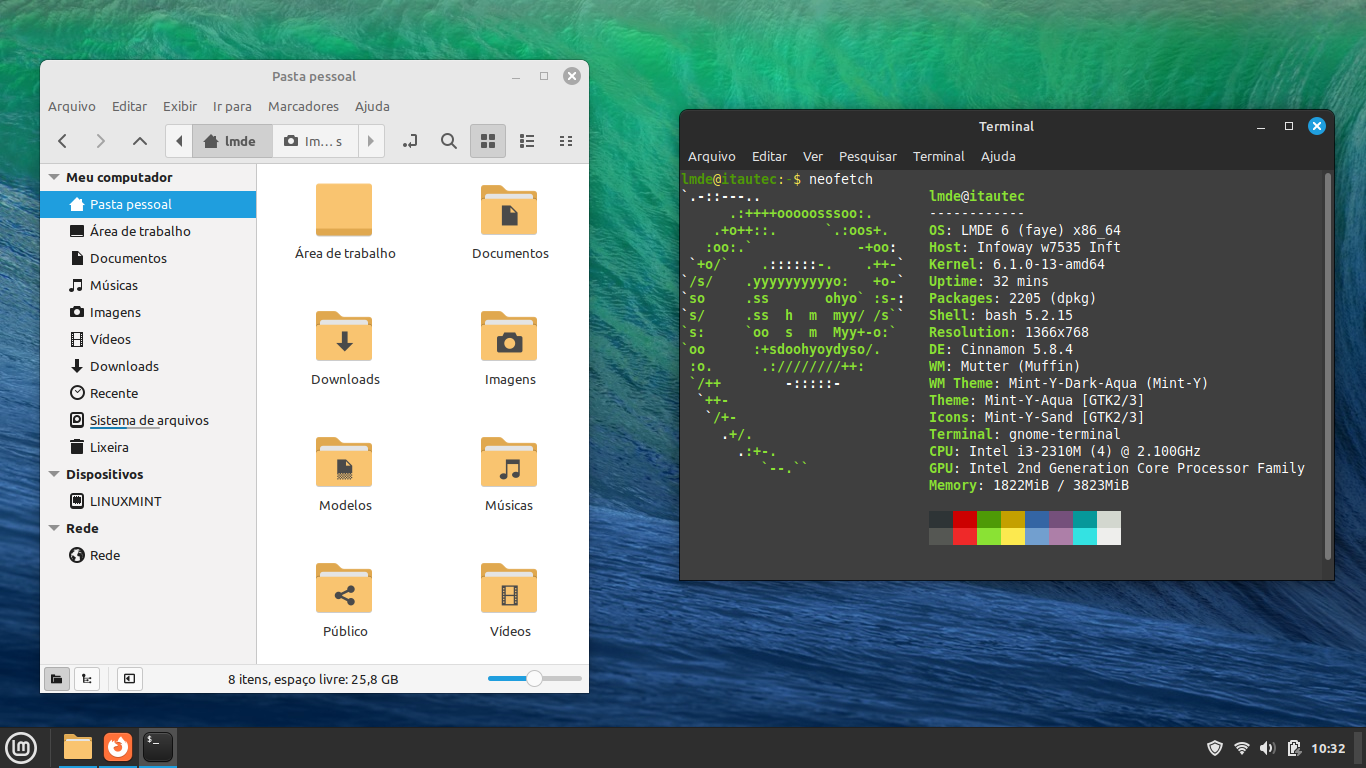Open Ajuda menu in file manager
This screenshot has width=1366, height=768.
point(372,106)
